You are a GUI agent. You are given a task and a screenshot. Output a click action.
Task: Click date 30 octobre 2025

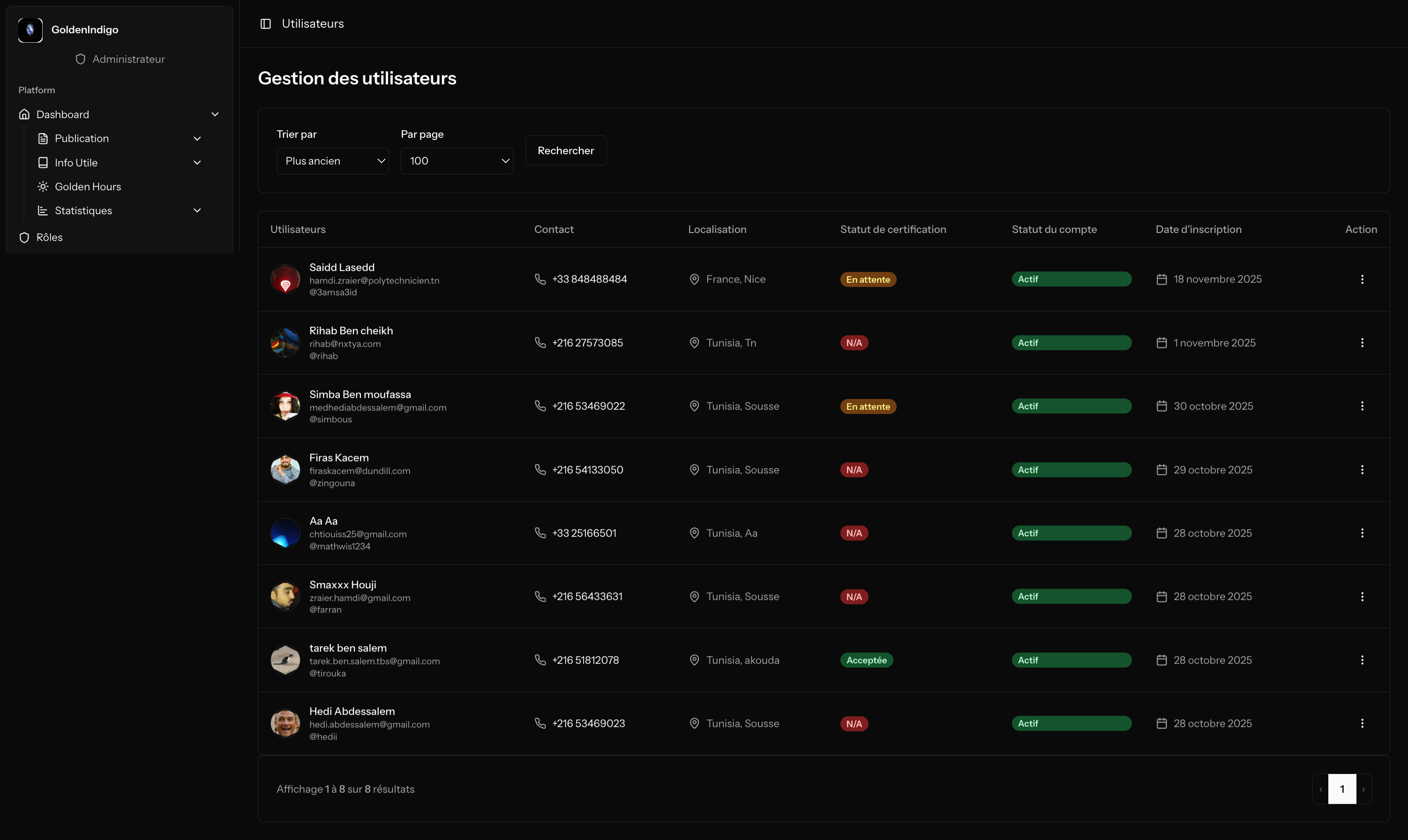pyautogui.click(x=1213, y=406)
